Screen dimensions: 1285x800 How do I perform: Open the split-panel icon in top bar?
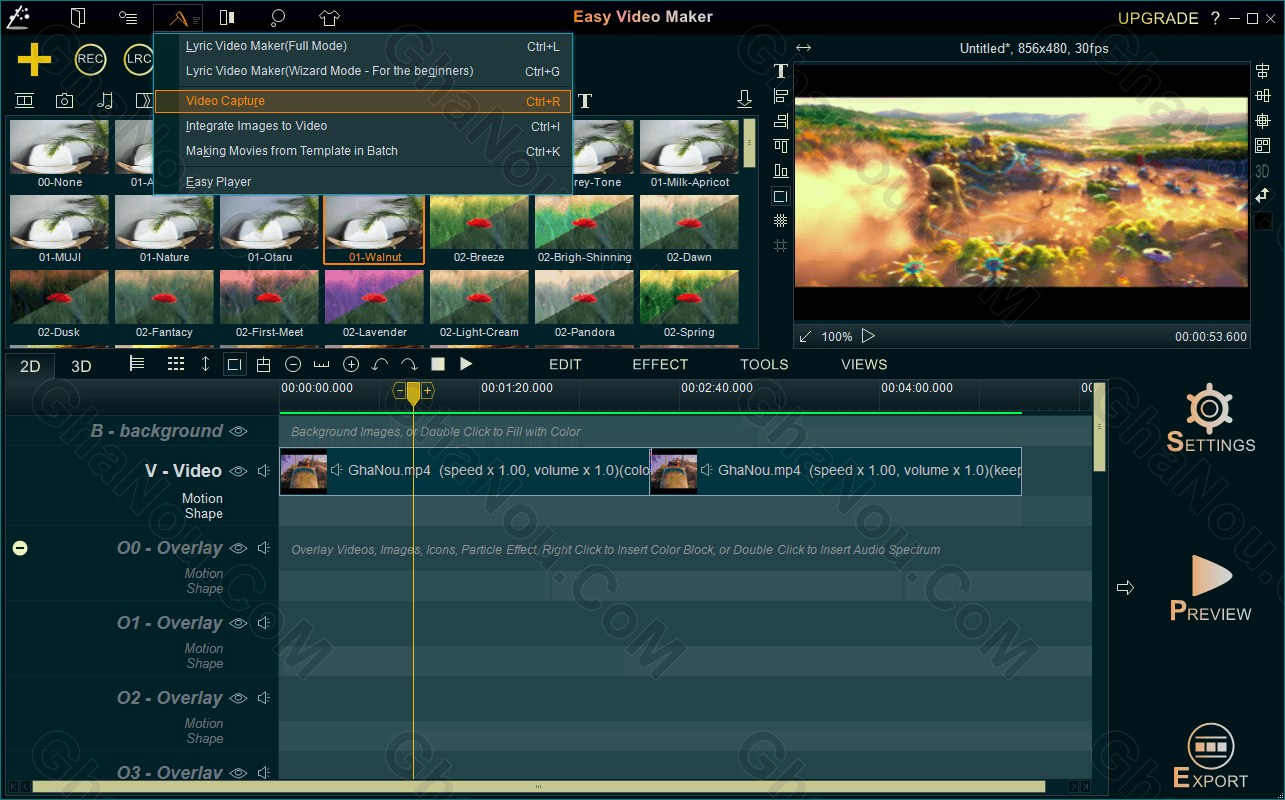(228, 17)
